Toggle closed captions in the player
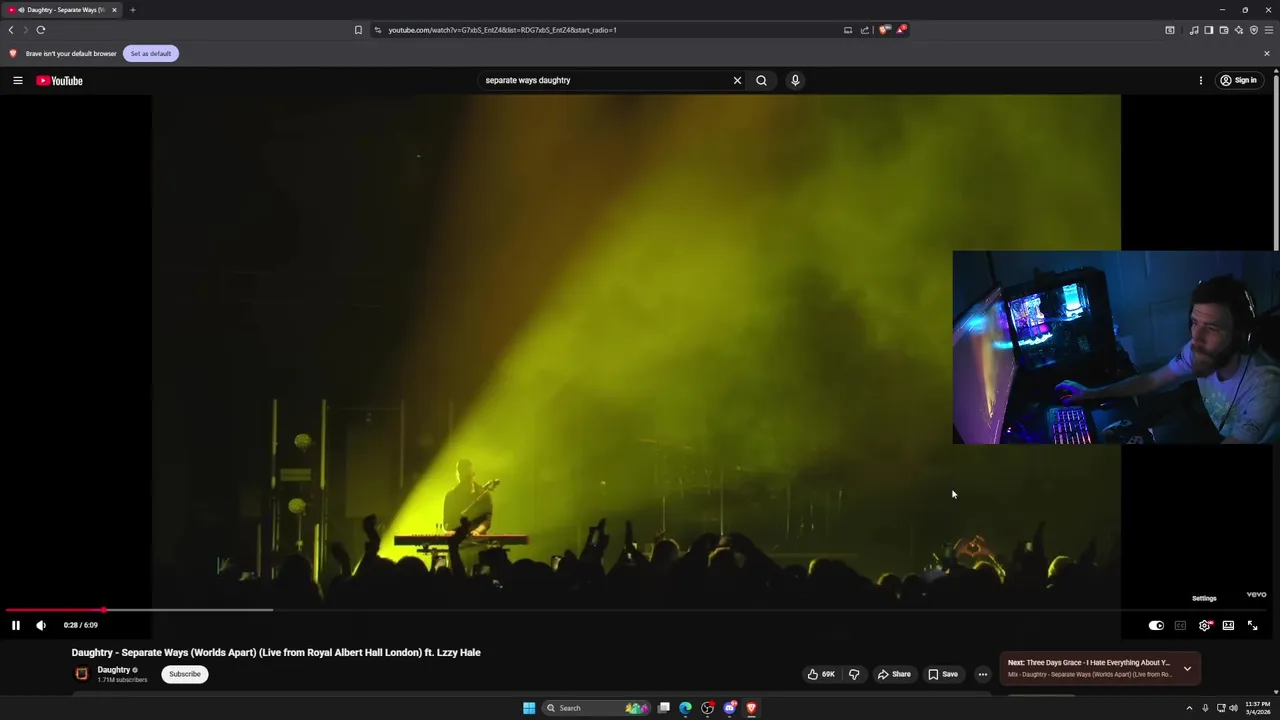This screenshot has height=720, width=1280. tap(1180, 625)
